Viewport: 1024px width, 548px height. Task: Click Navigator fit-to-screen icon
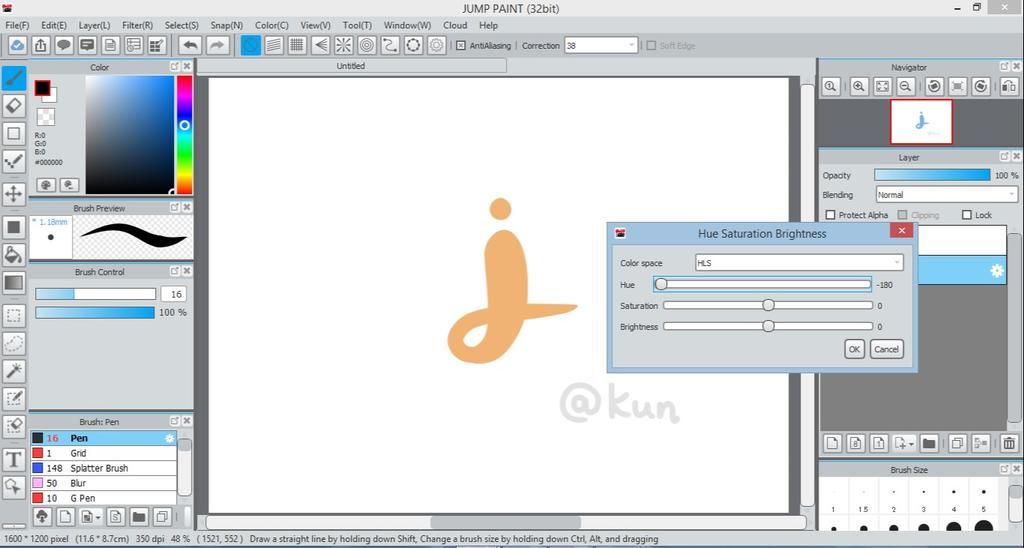[882, 86]
